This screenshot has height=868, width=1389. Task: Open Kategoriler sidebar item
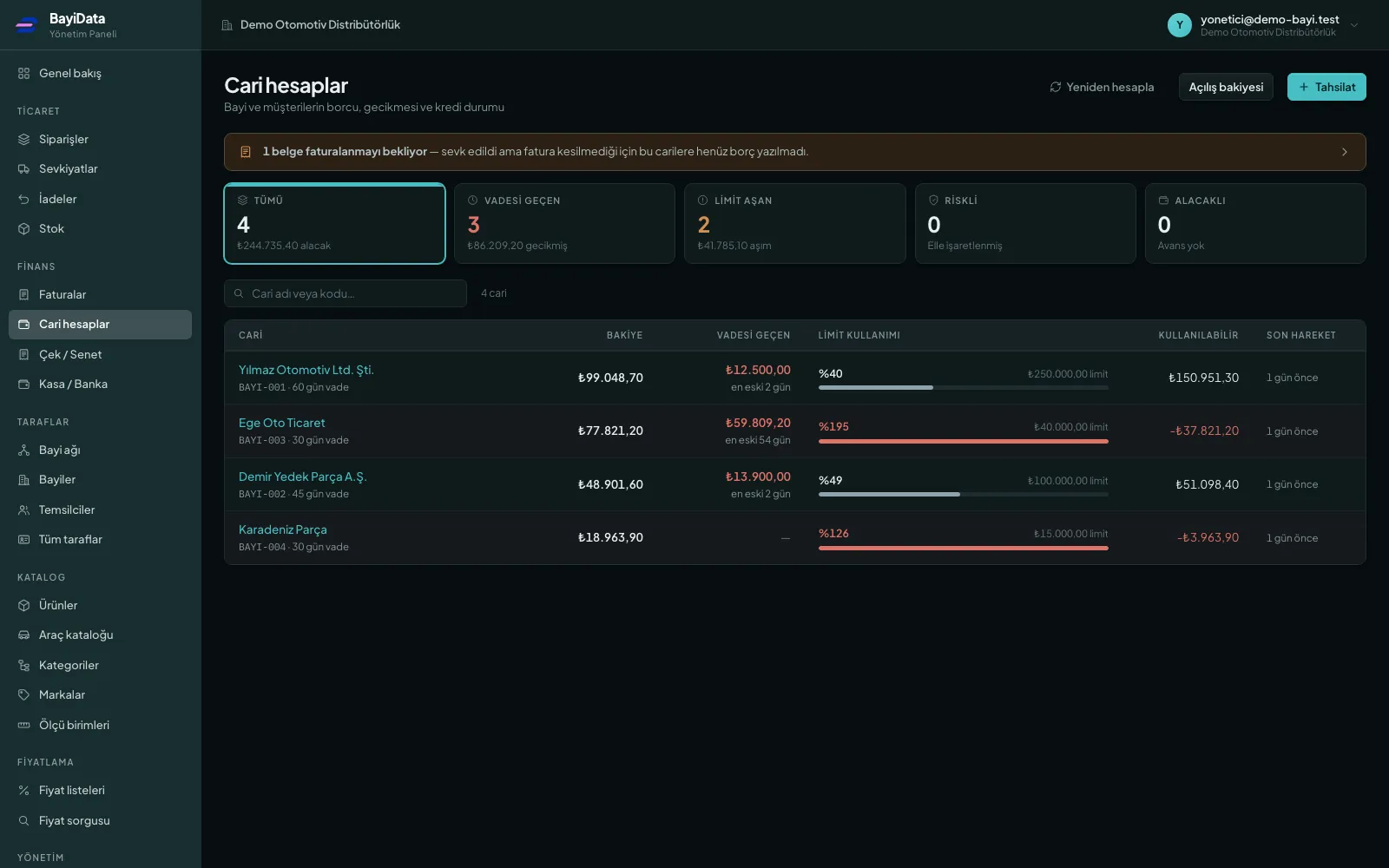pos(100,666)
